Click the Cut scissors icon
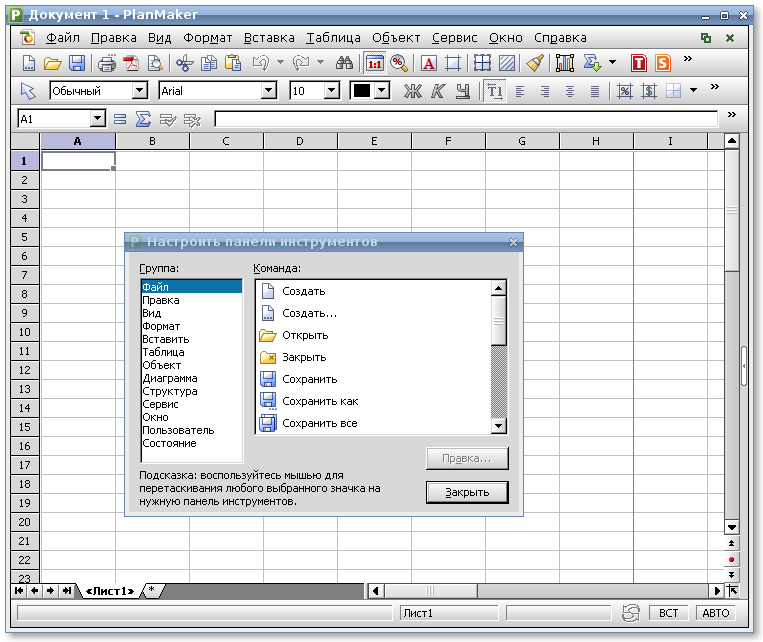The width and height of the screenshot is (763, 642). 185,63
